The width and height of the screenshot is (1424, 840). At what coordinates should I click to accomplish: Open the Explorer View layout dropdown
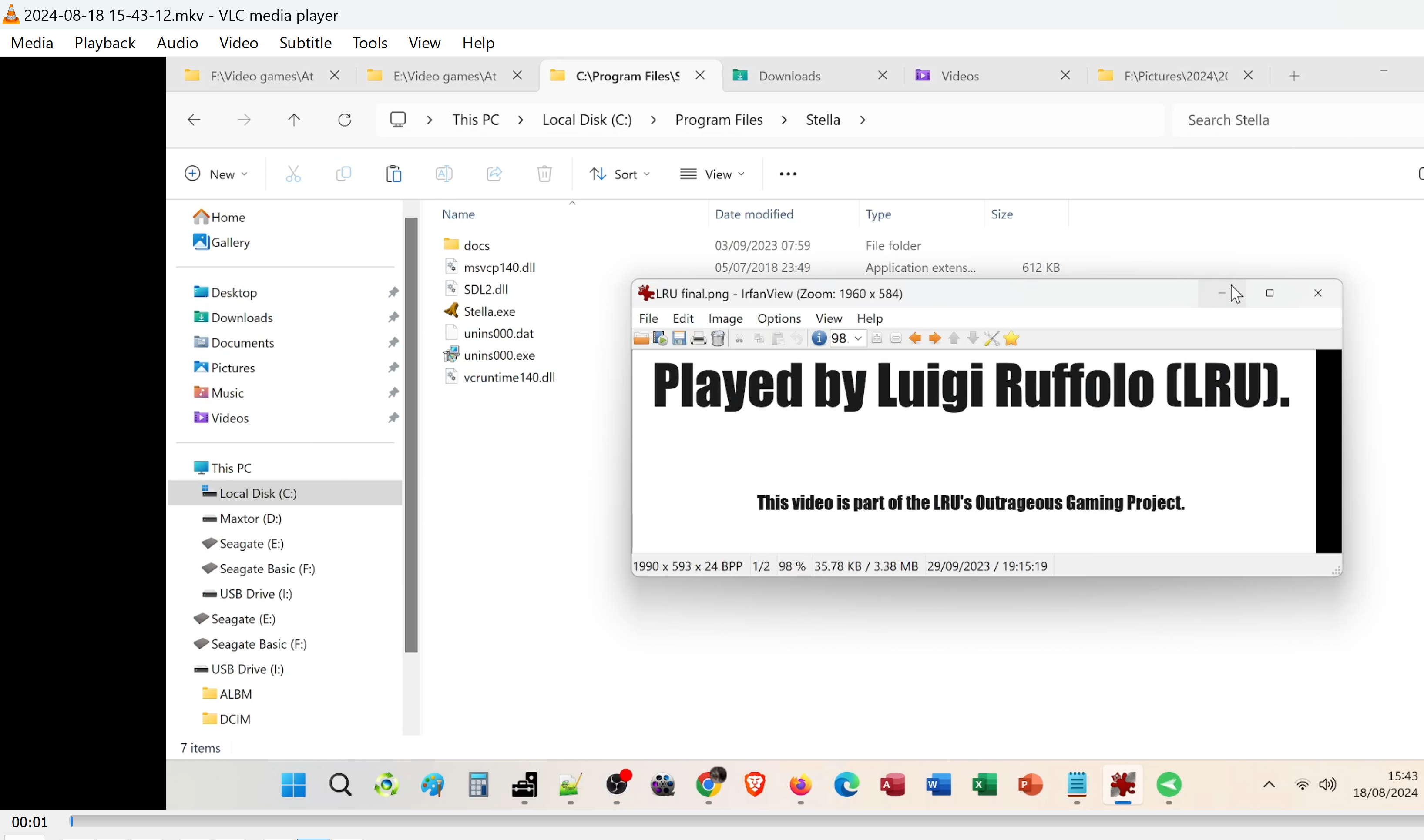point(712,174)
